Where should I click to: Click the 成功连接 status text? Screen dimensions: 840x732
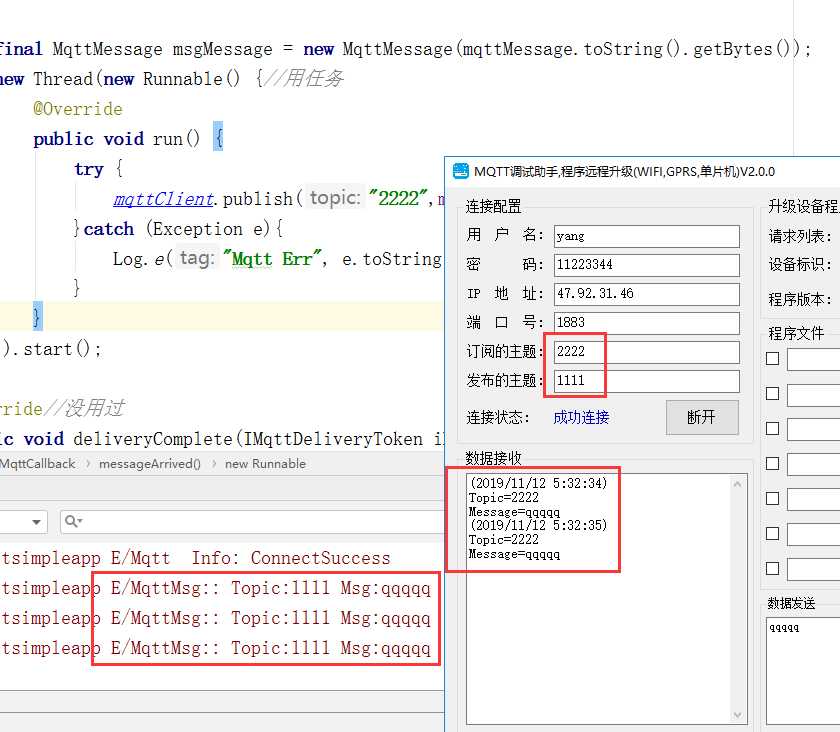pos(581,417)
